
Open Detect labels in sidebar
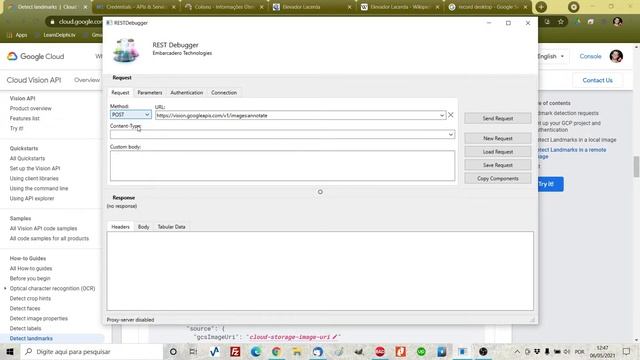point(25,329)
